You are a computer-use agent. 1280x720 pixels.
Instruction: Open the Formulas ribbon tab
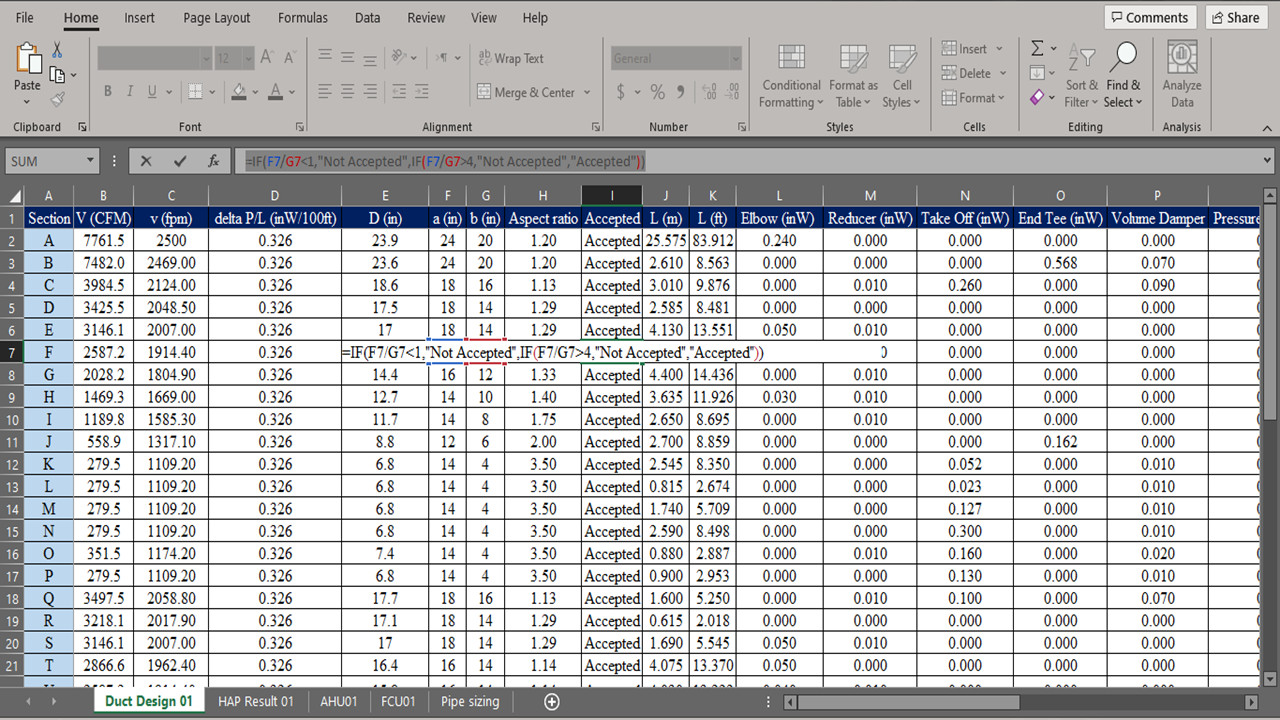(302, 18)
